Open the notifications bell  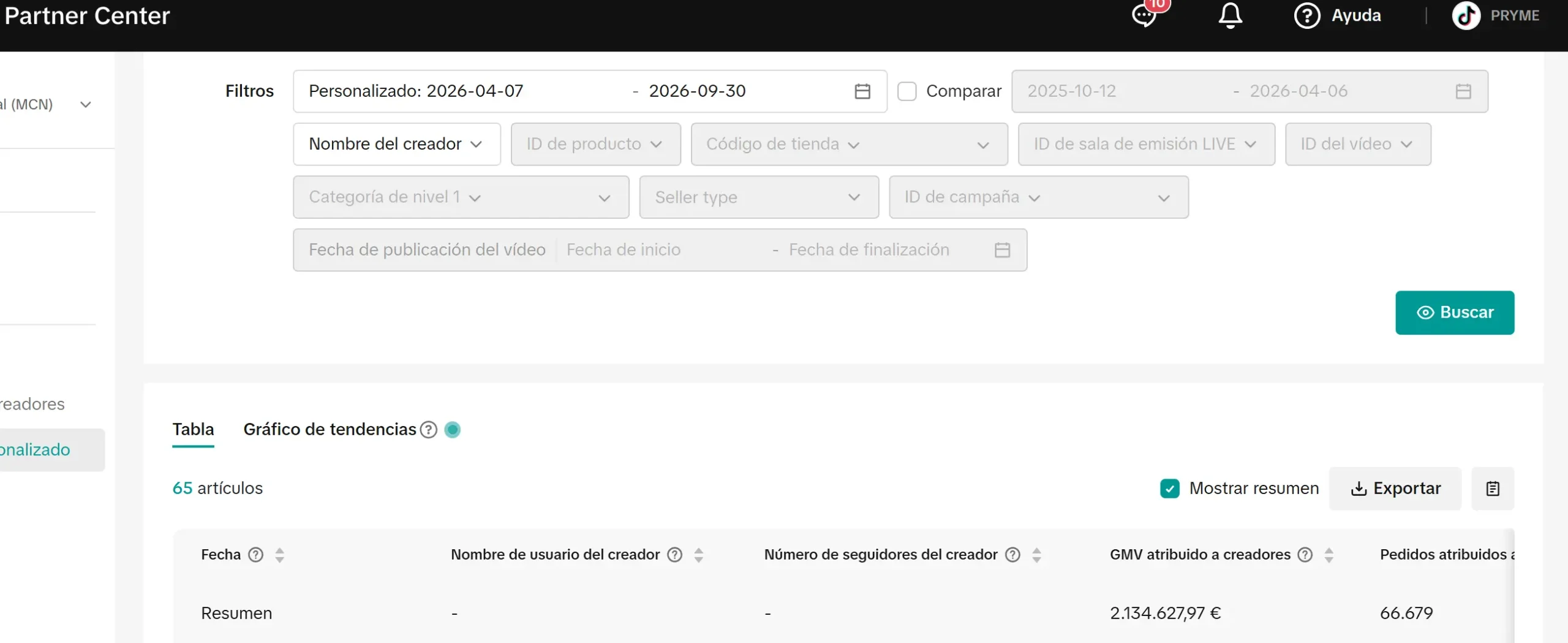(1230, 15)
